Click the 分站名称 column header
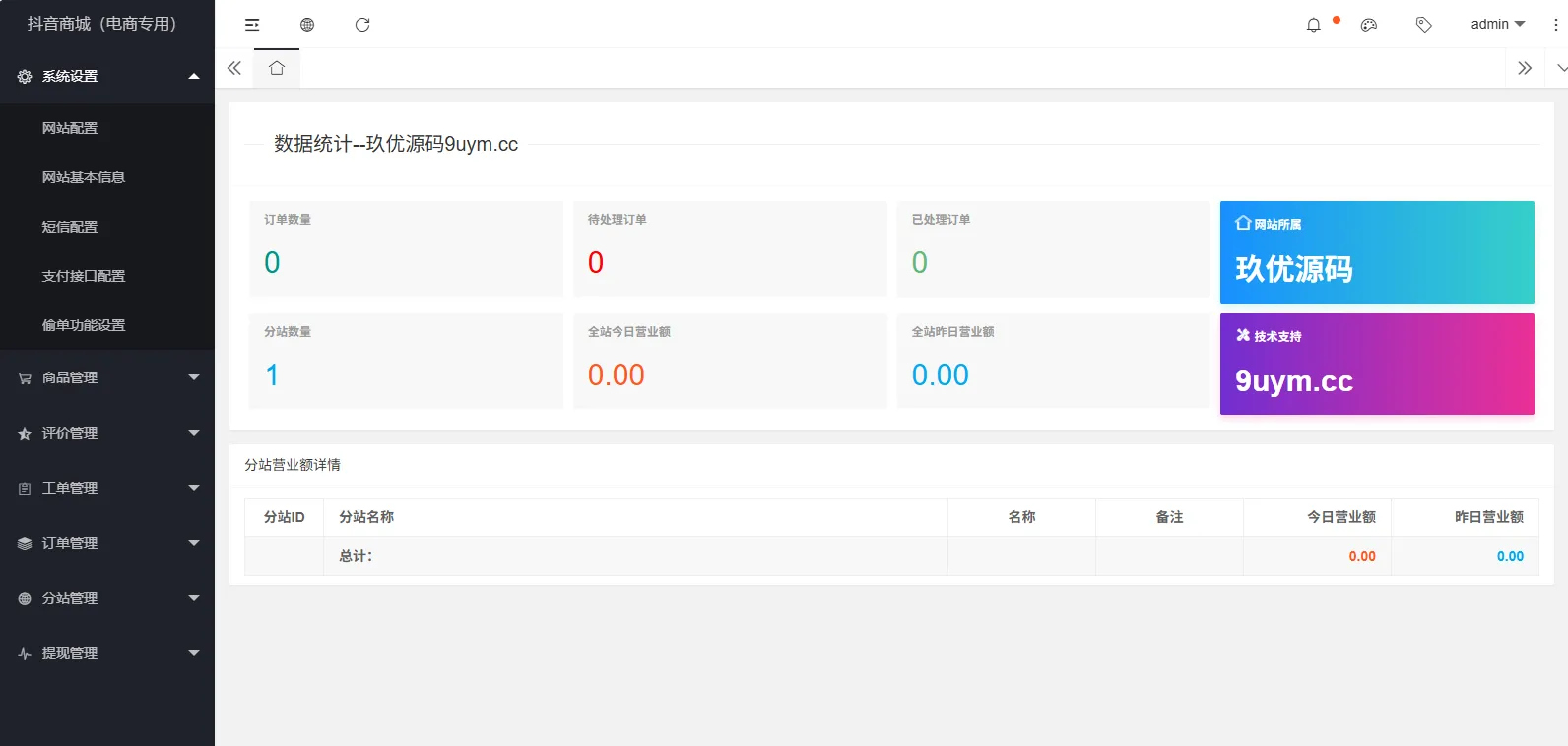 point(366,517)
